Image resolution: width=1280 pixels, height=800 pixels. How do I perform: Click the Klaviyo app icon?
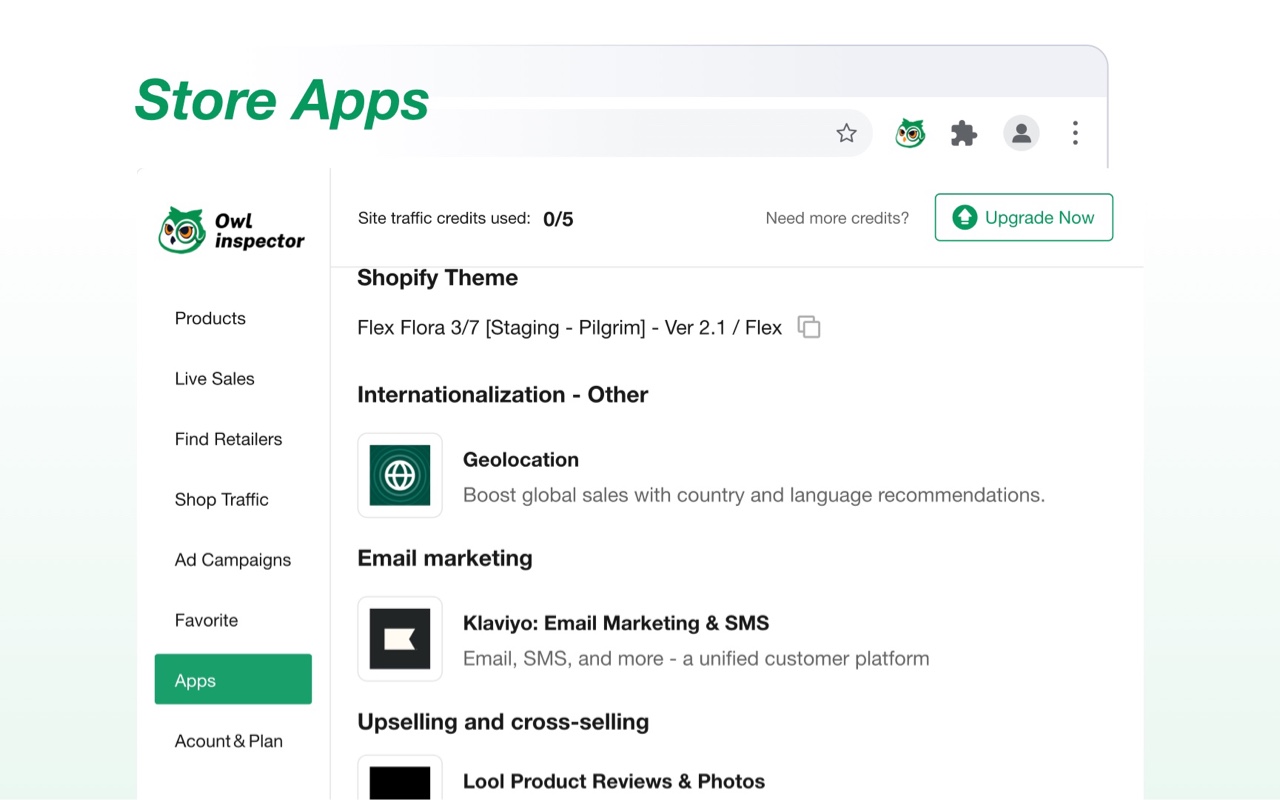click(x=400, y=639)
